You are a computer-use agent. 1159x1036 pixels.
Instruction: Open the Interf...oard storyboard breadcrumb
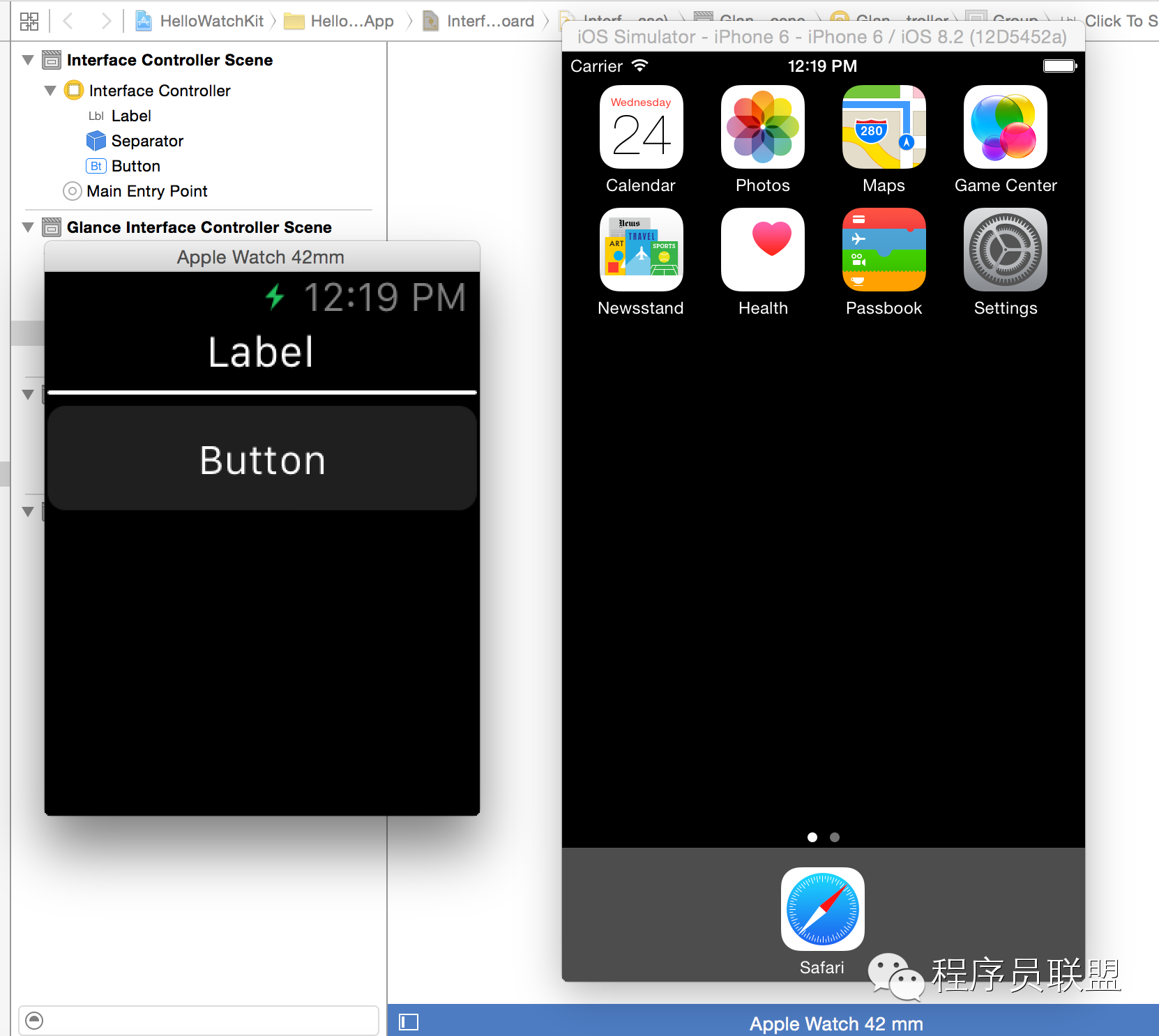pyautogui.click(x=478, y=21)
